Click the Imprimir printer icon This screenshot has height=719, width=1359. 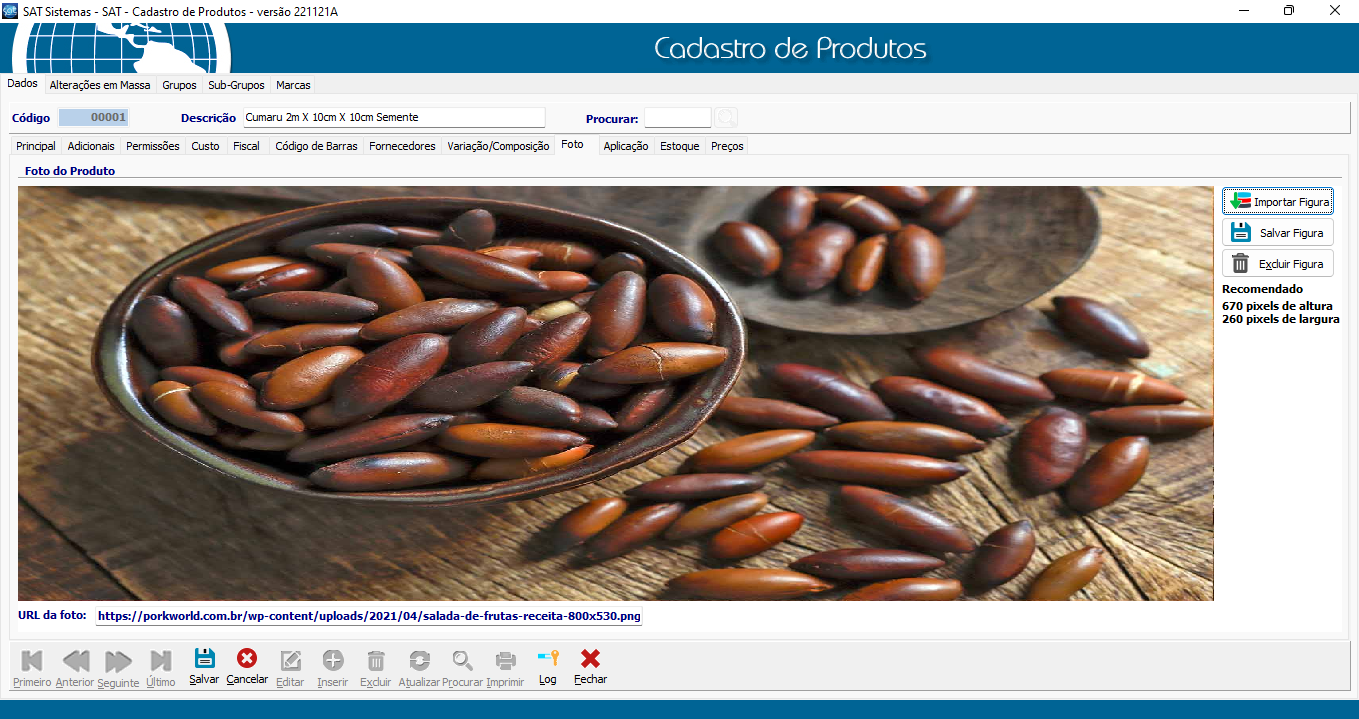(x=506, y=661)
